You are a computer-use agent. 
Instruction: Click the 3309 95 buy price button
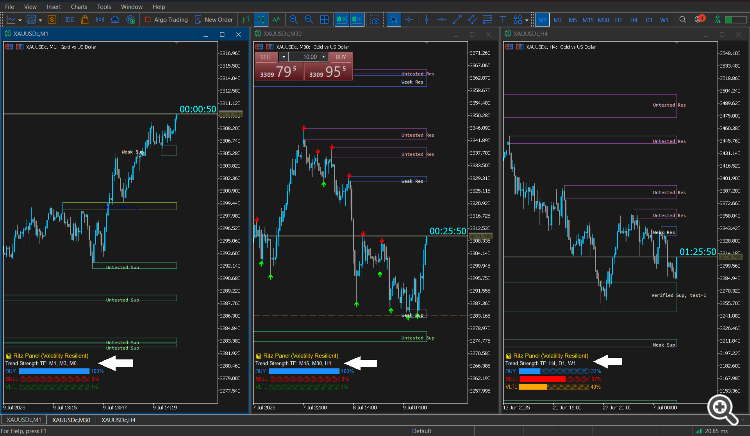coord(329,72)
